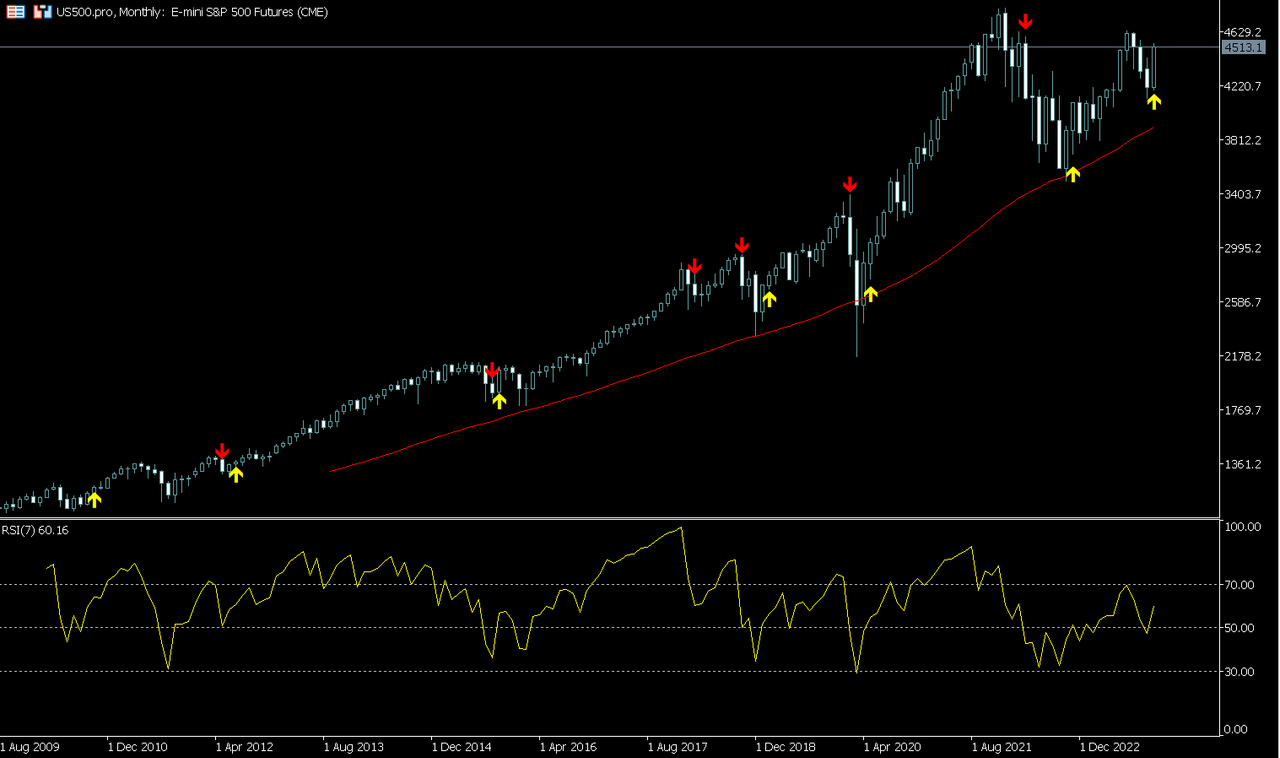This screenshot has width=1280, height=758.
Task: Click the 4629.2 price axis value
Action: [1244, 32]
